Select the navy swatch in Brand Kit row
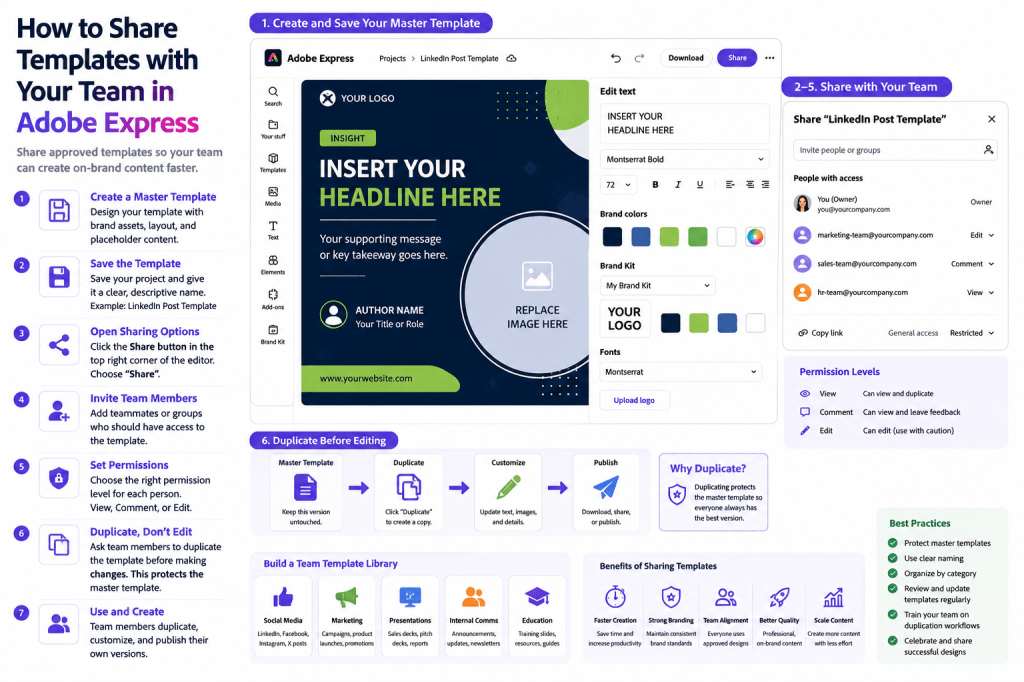1024x682 pixels. coord(670,323)
